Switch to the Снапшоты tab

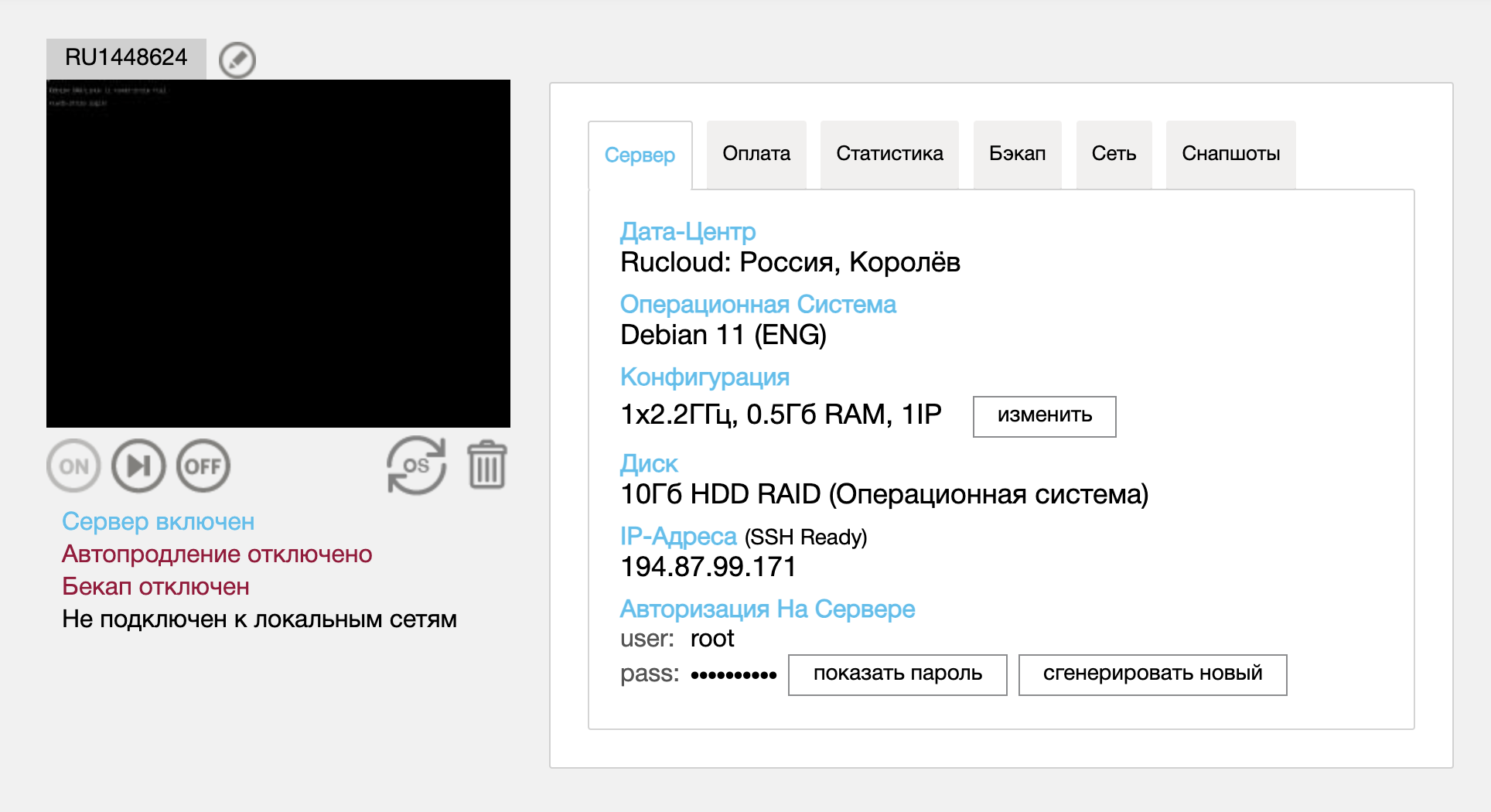click(1230, 154)
